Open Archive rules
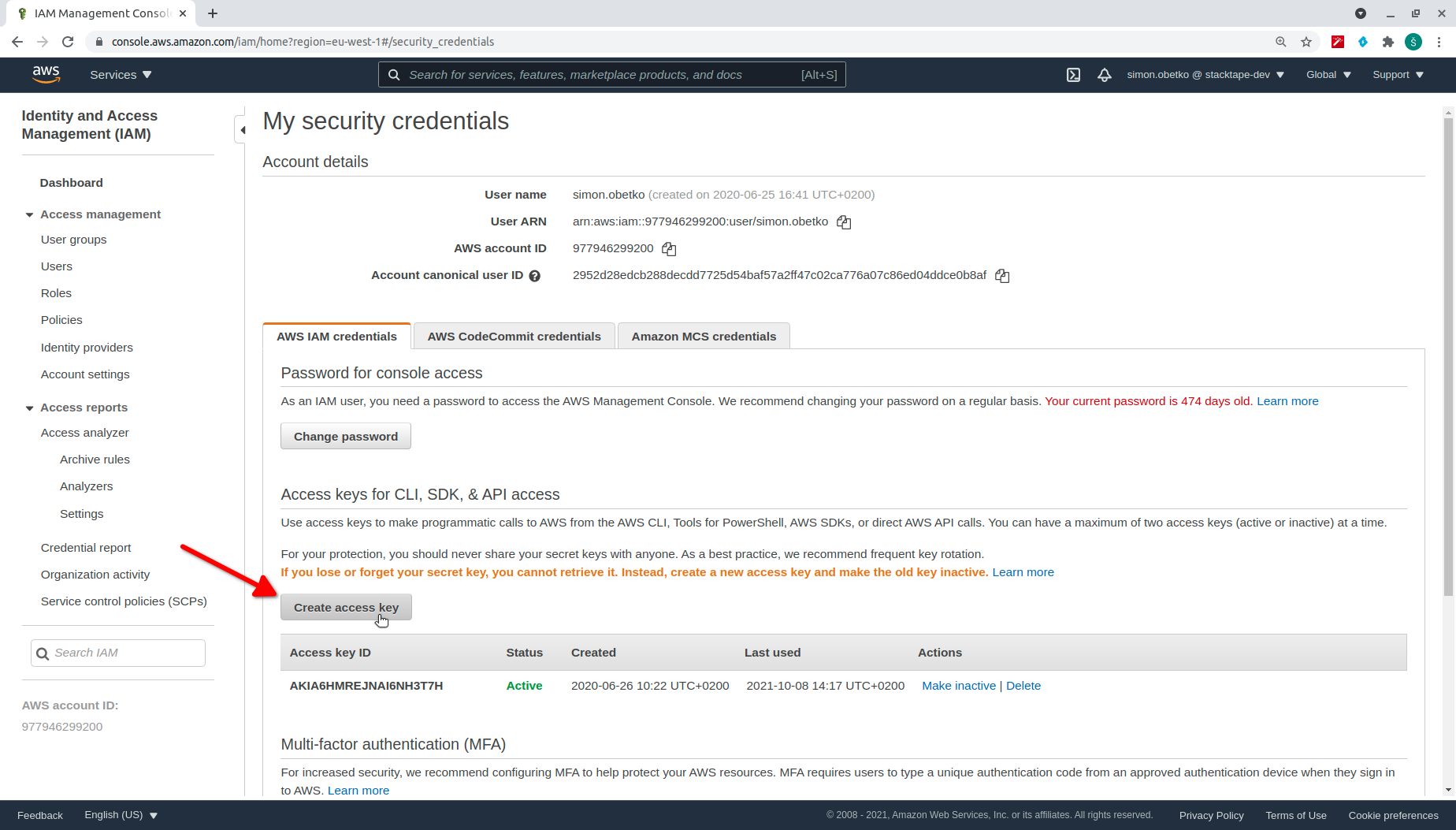Image resolution: width=1456 pixels, height=830 pixels. (x=95, y=460)
